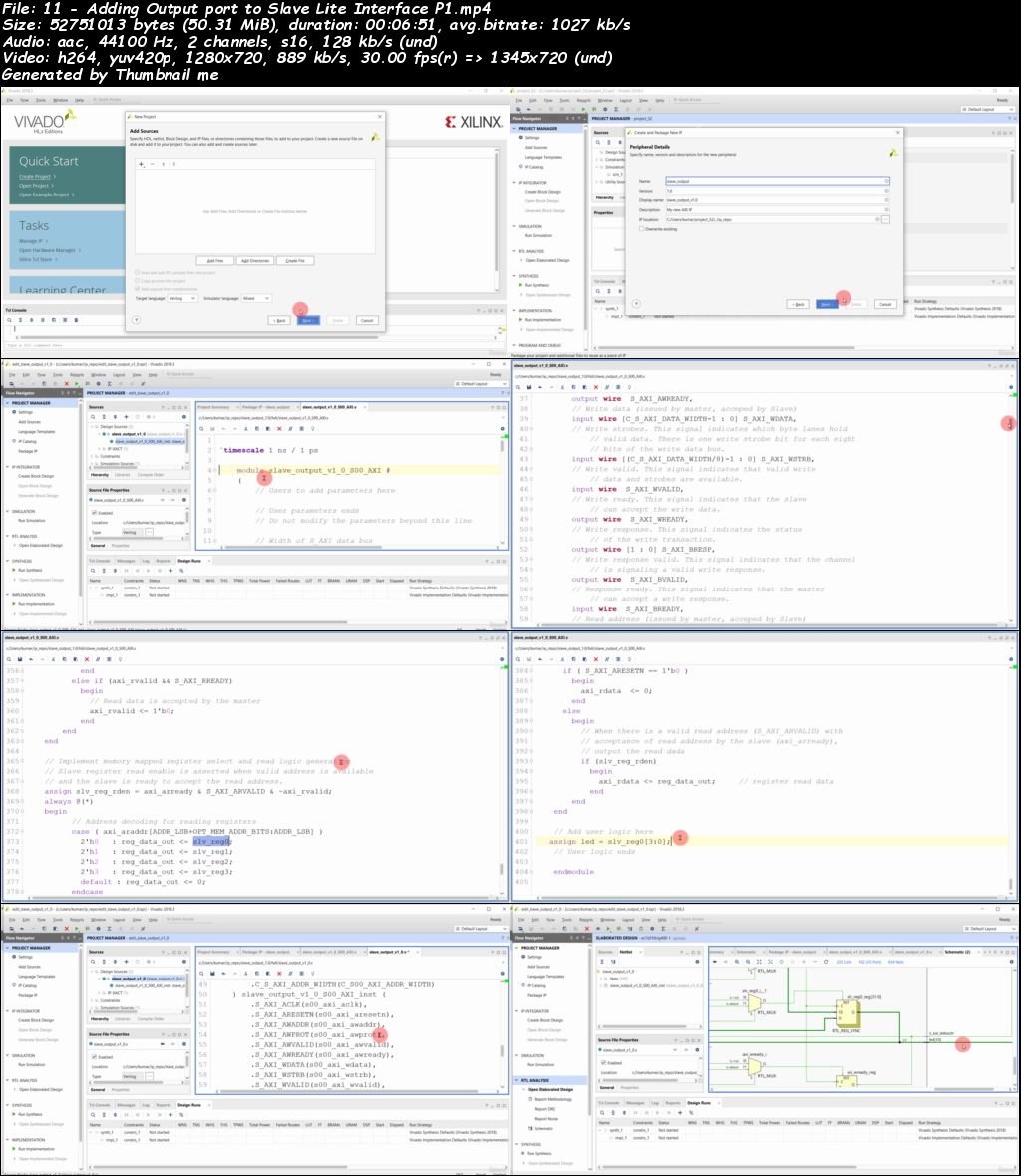Toggle the Enabled checkbox in the S00_AXI_inst code window

point(95,1057)
